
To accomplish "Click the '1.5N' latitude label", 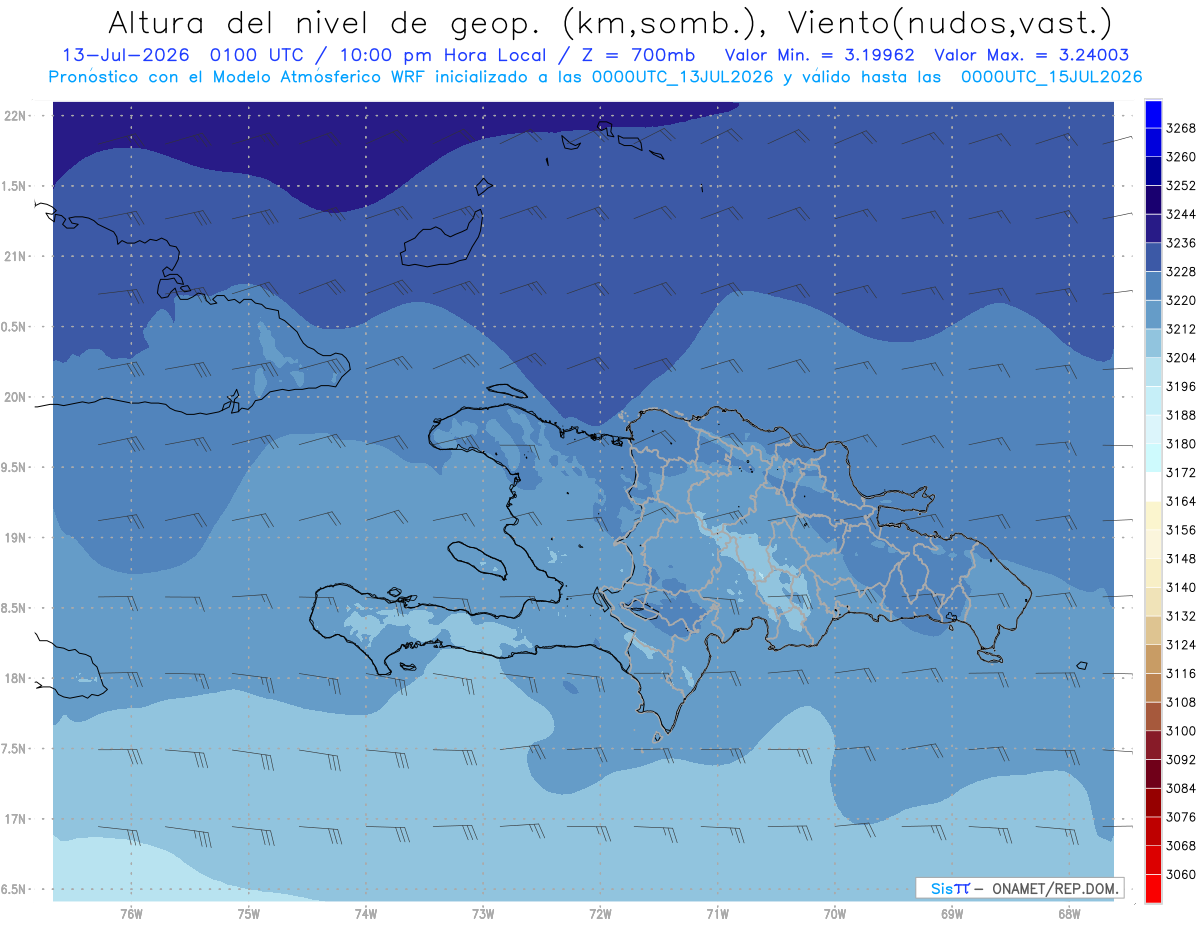I will pos(15,186).
